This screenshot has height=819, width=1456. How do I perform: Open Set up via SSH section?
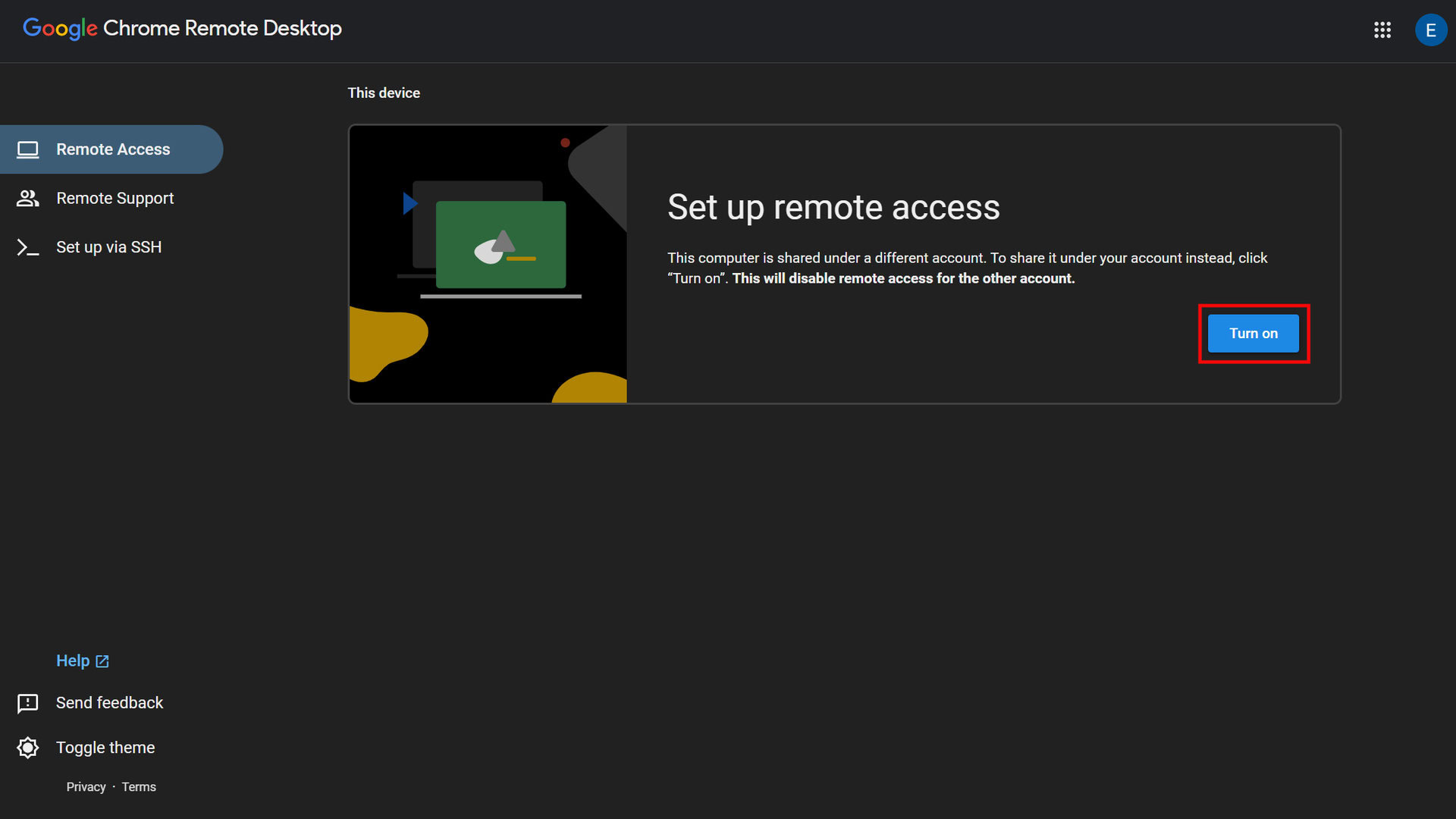tap(108, 247)
